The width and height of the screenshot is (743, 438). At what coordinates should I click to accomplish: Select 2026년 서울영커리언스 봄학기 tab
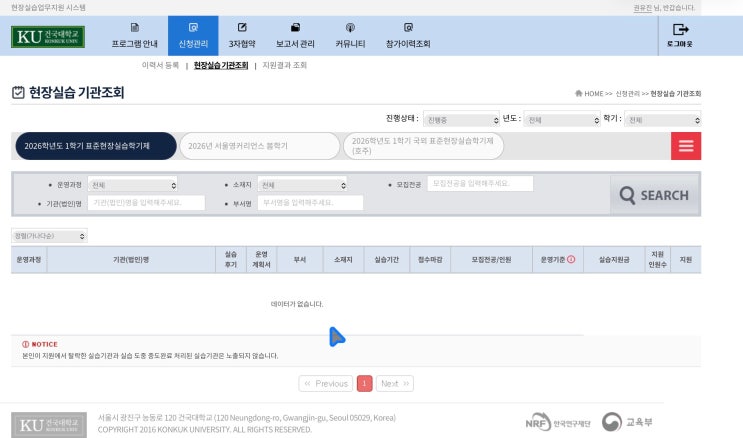[x=260, y=146]
